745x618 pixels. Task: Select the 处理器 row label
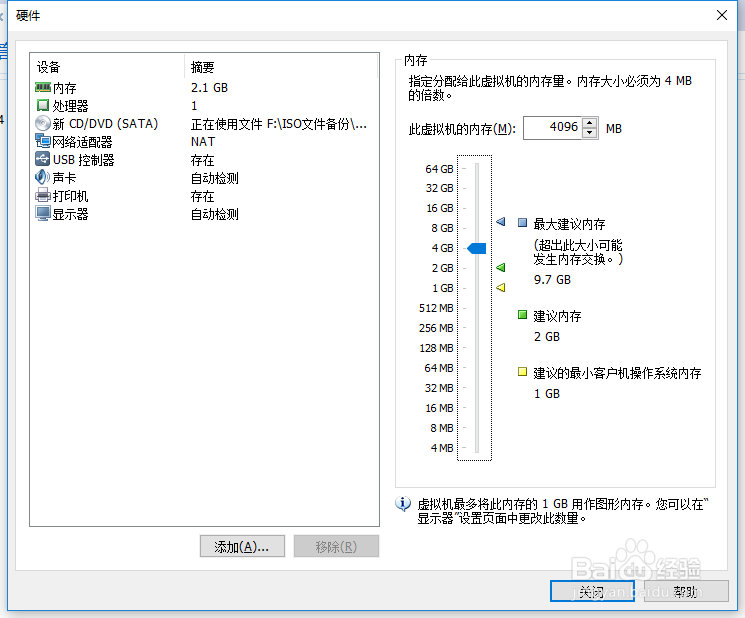click(70, 106)
